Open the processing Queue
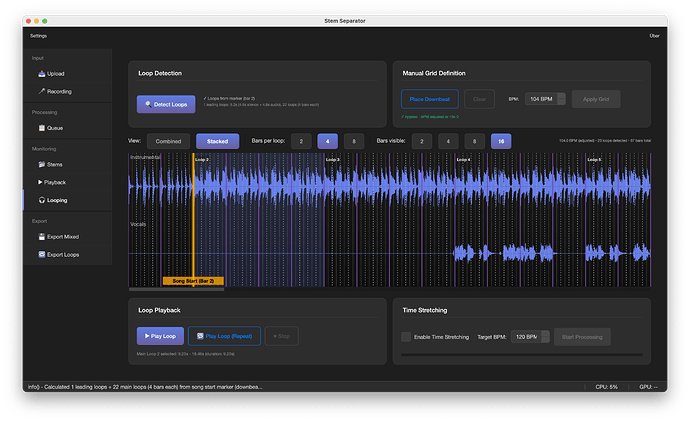This screenshot has width=690, height=422. tap(55, 128)
